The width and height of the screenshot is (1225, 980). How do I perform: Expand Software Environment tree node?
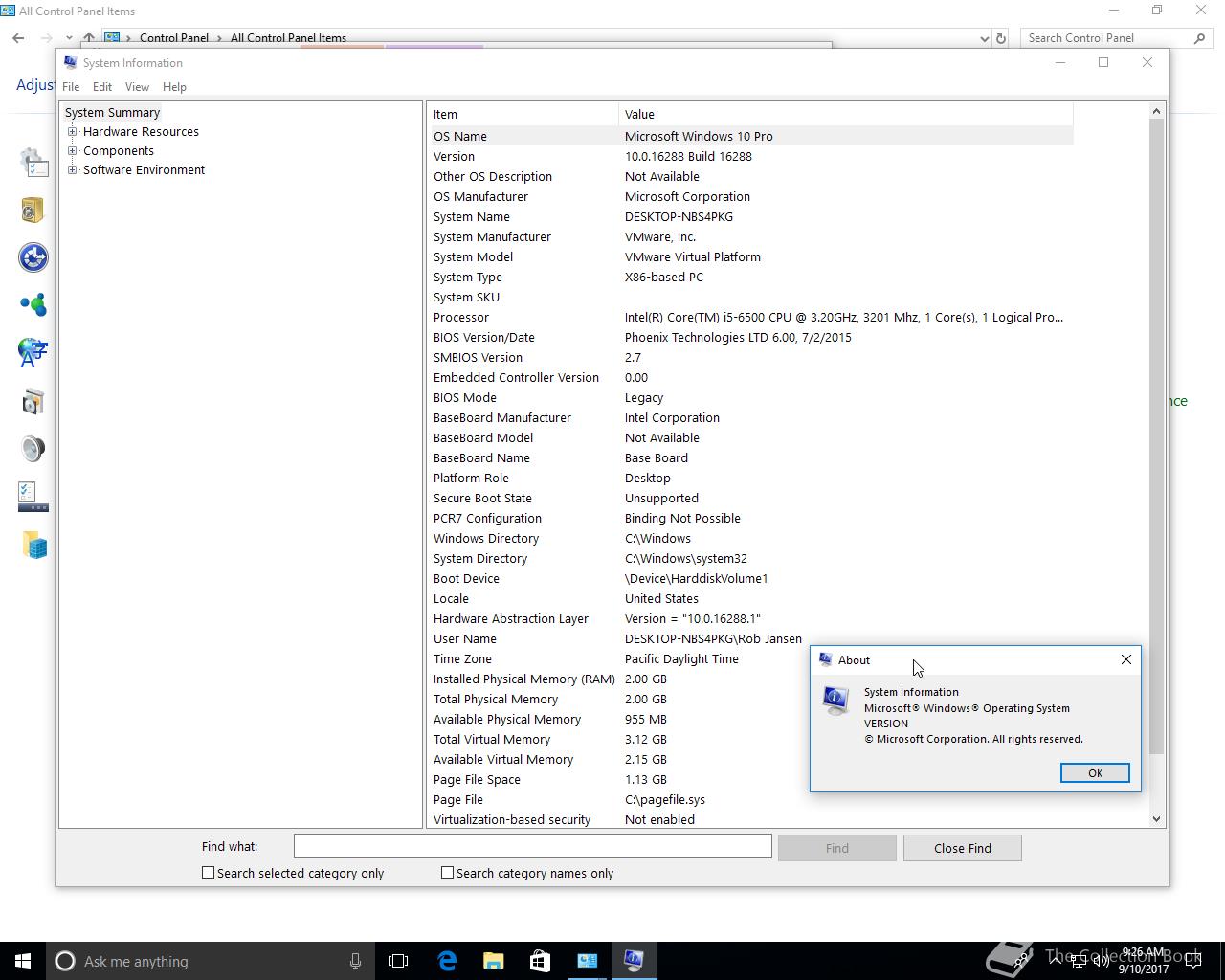(73, 170)
